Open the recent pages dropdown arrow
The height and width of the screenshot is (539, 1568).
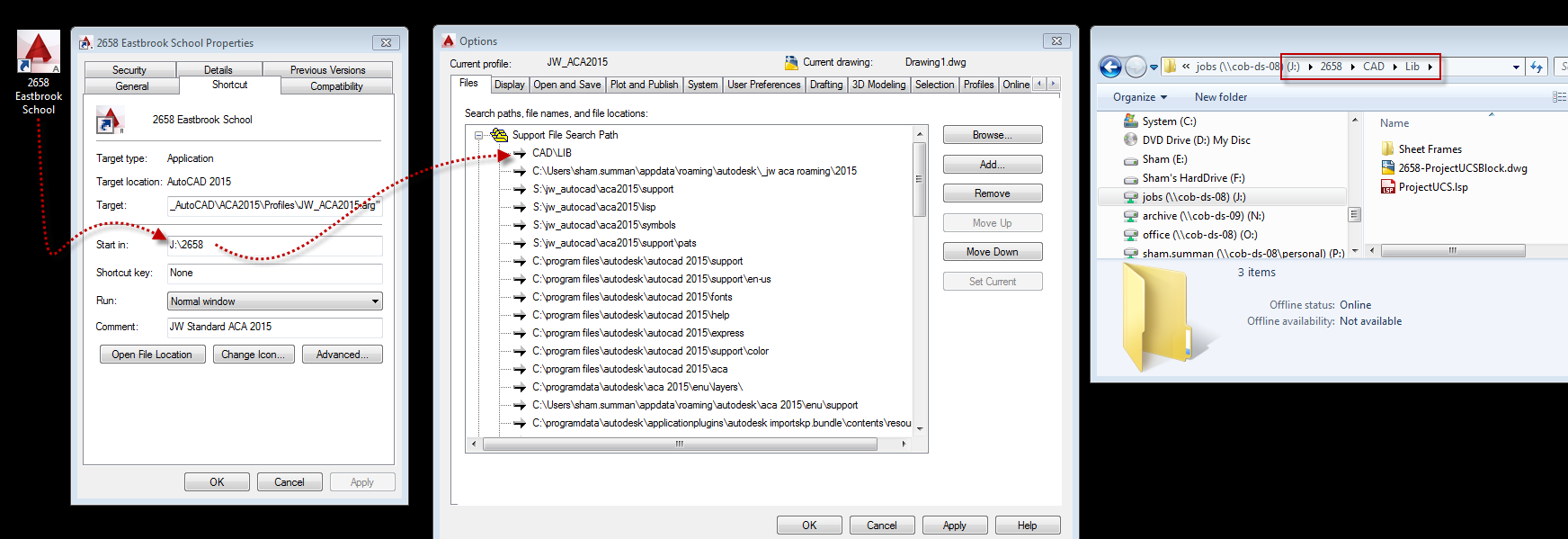point(1154,67)
